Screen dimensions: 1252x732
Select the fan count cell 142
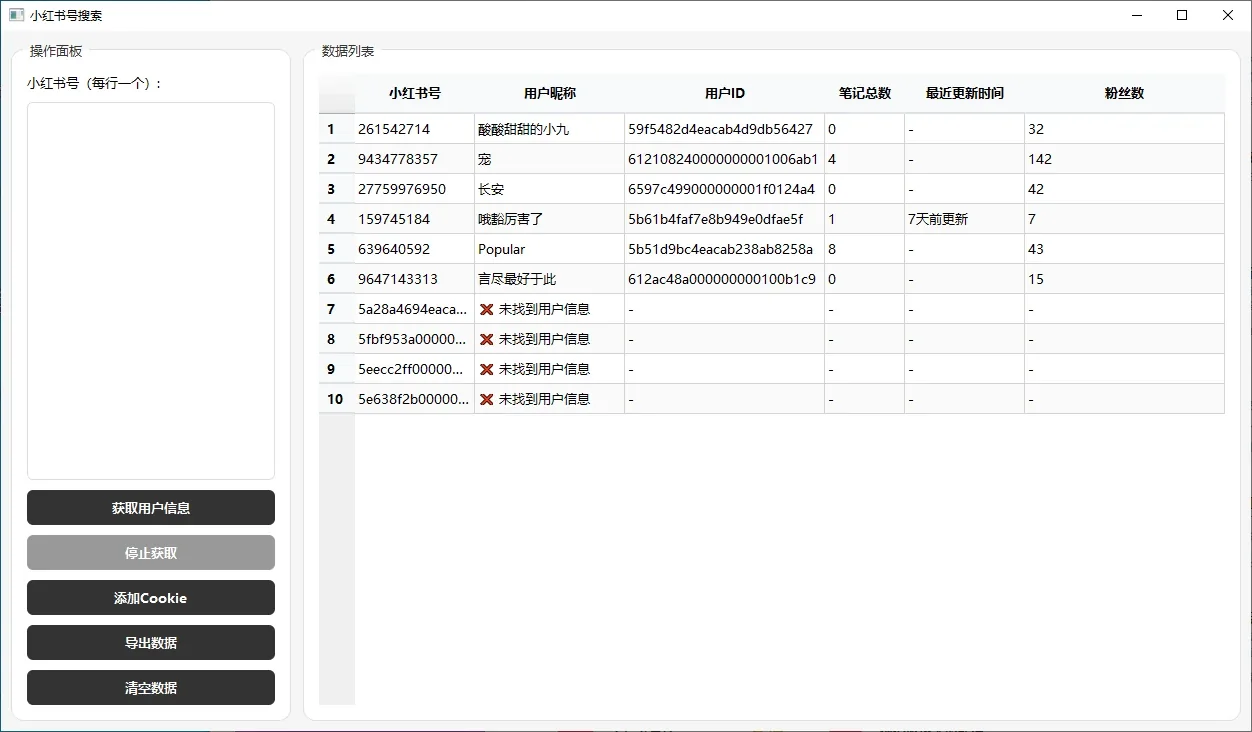[x=1125, y=159]
